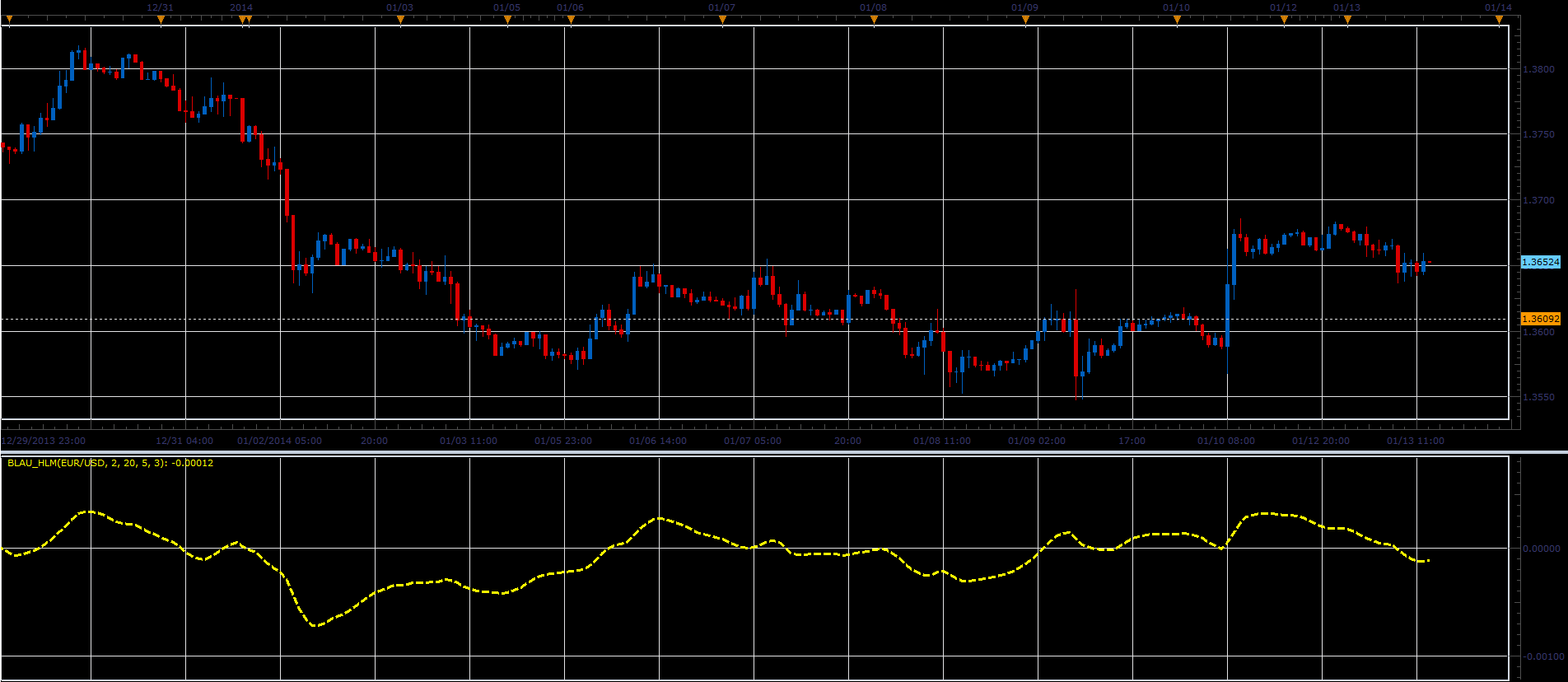The width and height of the screenshot is (1568, 682).
Task: Click the blue current price tag 1.36524
Action: [1540, 262]
